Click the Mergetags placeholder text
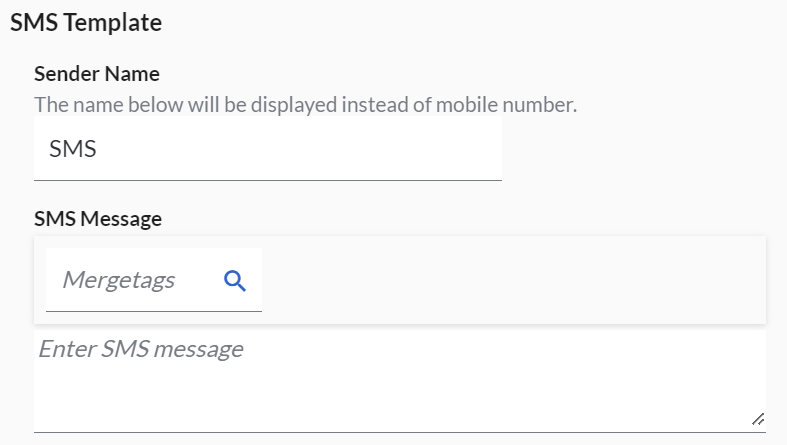787x445 pixels. pyautogui.click(x=118, y=281)
